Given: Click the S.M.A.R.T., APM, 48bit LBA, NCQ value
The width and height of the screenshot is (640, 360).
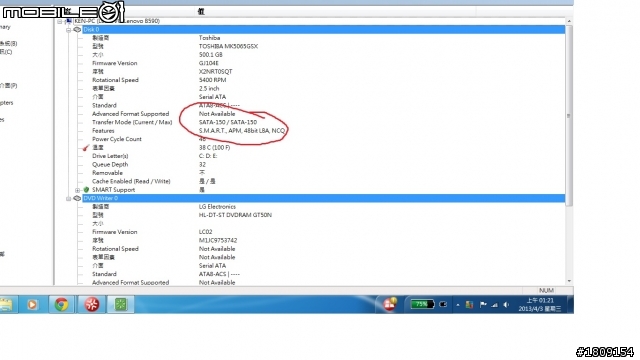Looking at the screenshot, I should click(x=242, y=131).
